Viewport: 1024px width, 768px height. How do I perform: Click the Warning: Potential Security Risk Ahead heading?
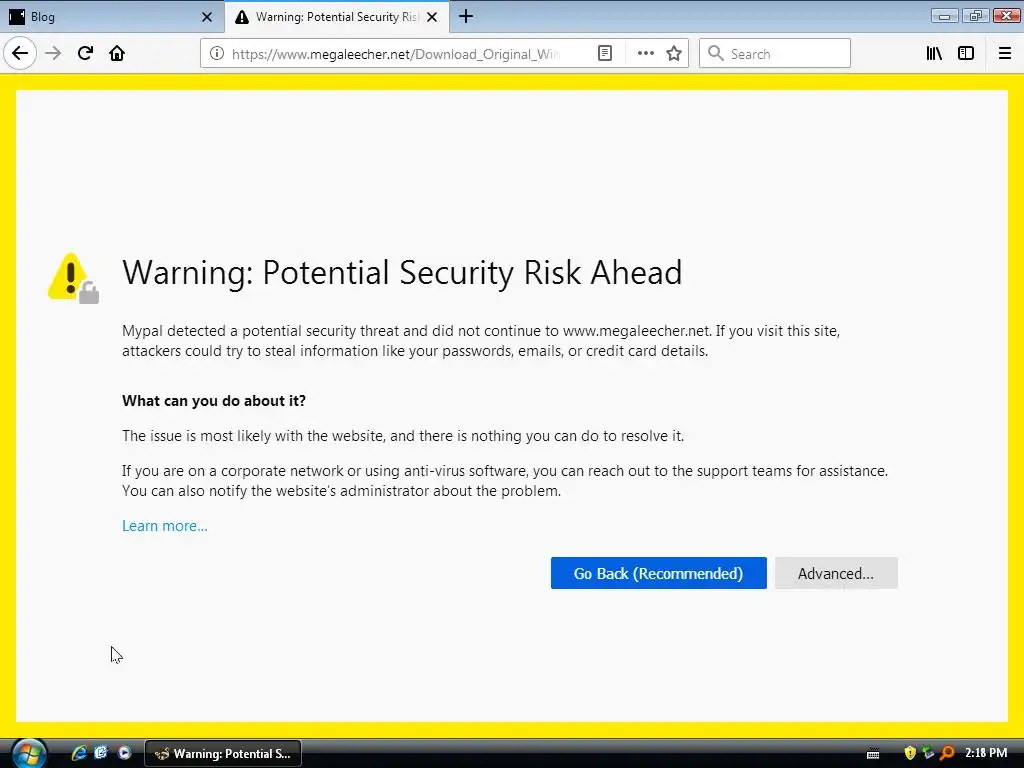402,273
